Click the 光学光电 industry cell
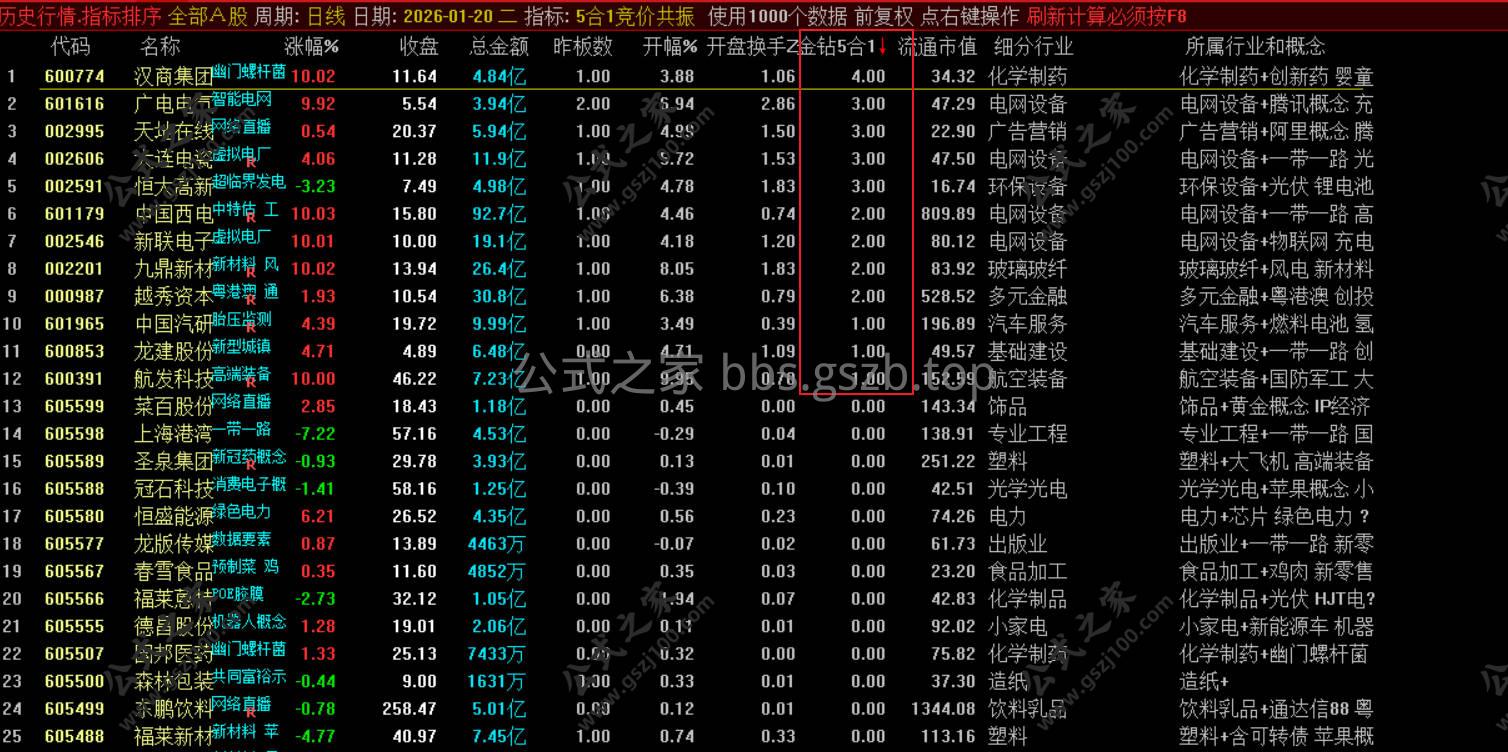The width and height of the screenshot is (1508, 752). click(1027, 489)
